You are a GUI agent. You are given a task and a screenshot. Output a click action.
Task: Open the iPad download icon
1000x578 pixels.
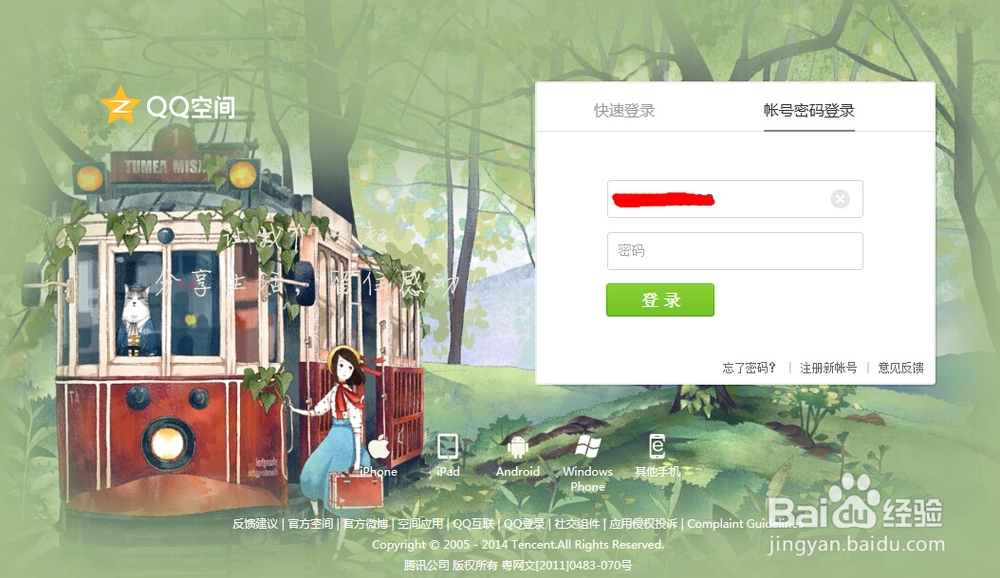pyautogui.click(x=448, y=447)
